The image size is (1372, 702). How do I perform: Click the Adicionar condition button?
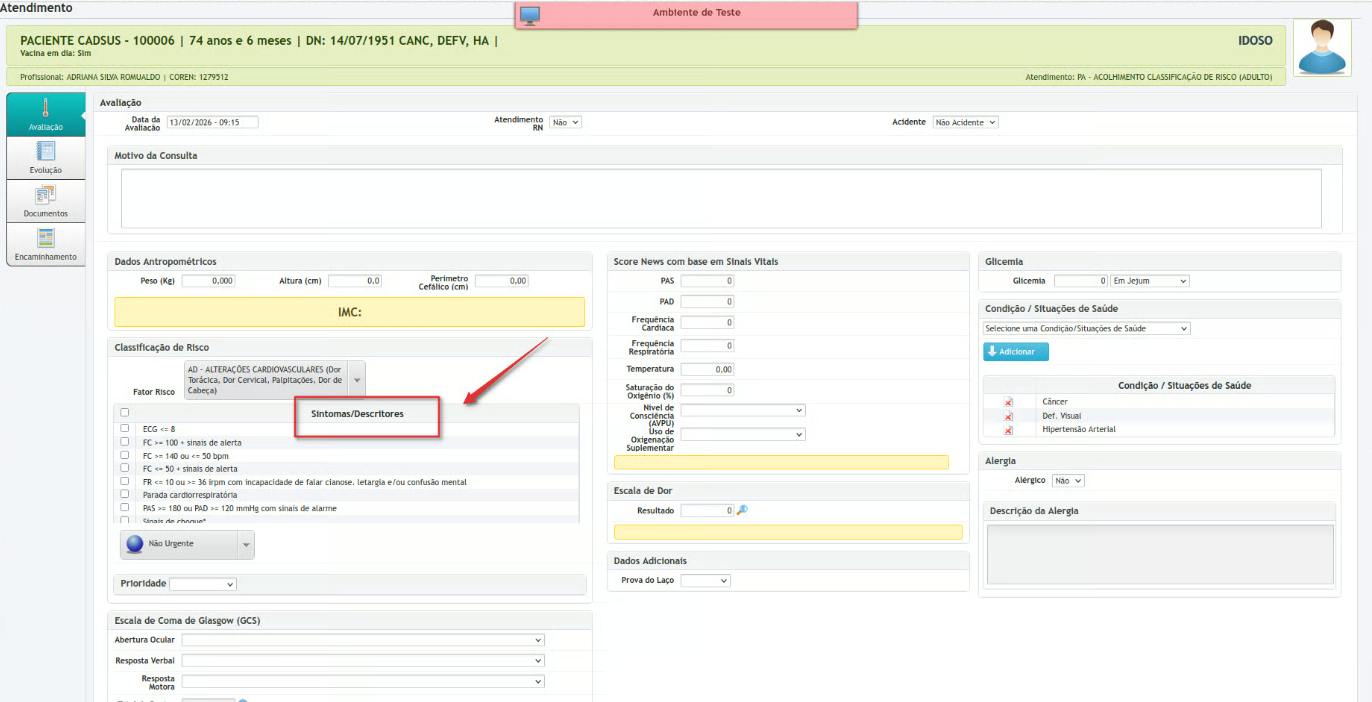click(1016, 352)
